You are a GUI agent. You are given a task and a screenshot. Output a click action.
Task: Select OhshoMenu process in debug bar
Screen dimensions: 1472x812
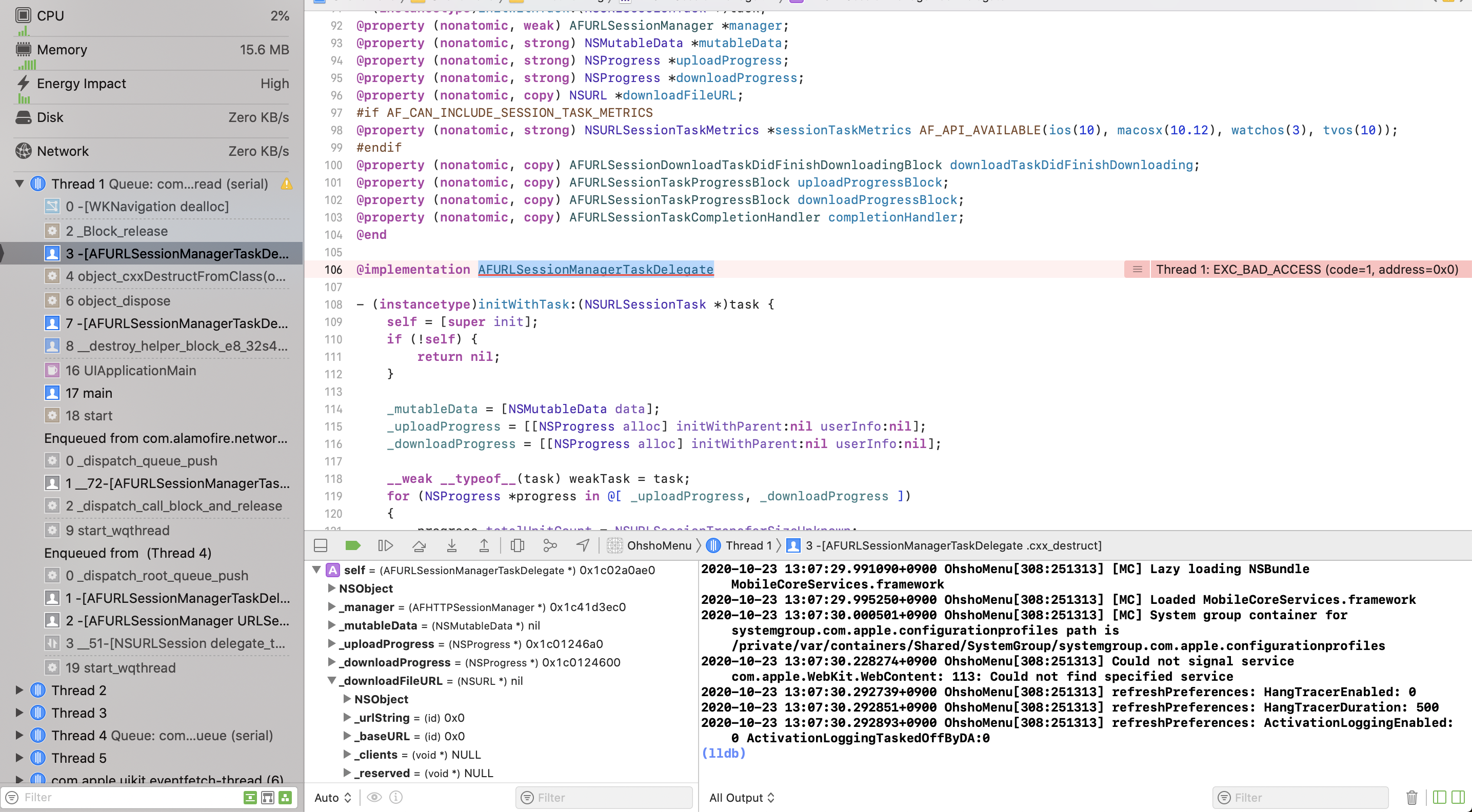pyautogui.click(x=649, y=545)
